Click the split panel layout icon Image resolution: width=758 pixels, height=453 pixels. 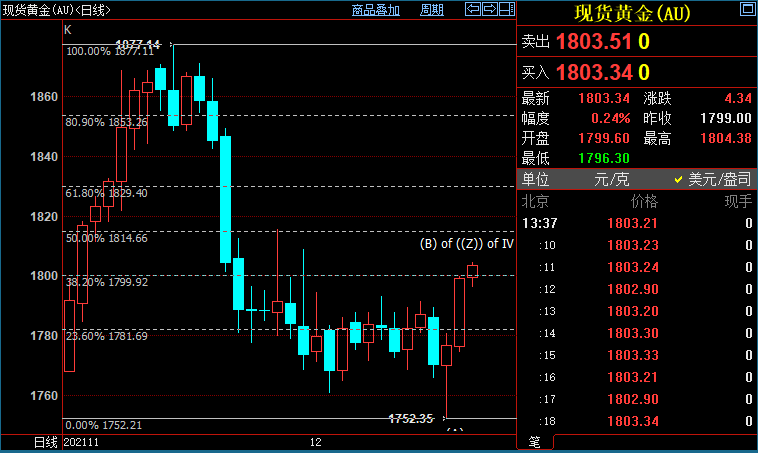[x=504, y=10]
